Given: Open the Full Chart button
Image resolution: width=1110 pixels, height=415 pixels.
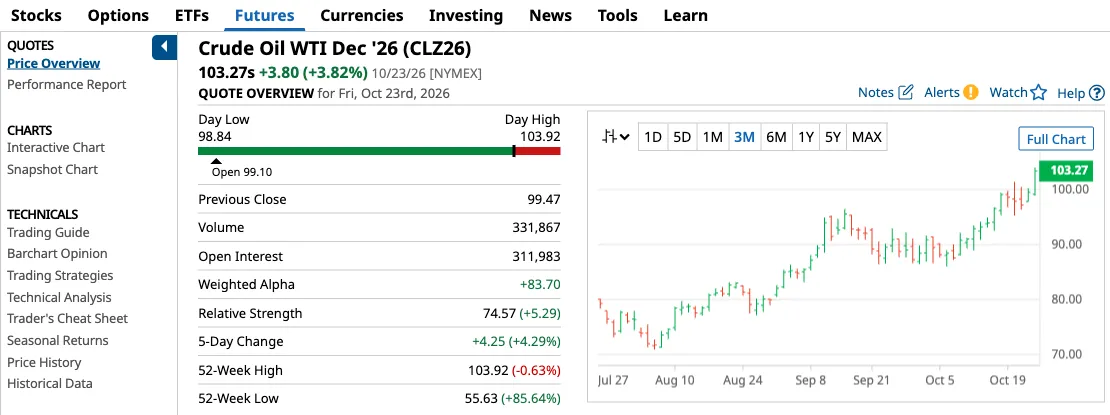Looking at the screenshot, I should coord(1055,139).
